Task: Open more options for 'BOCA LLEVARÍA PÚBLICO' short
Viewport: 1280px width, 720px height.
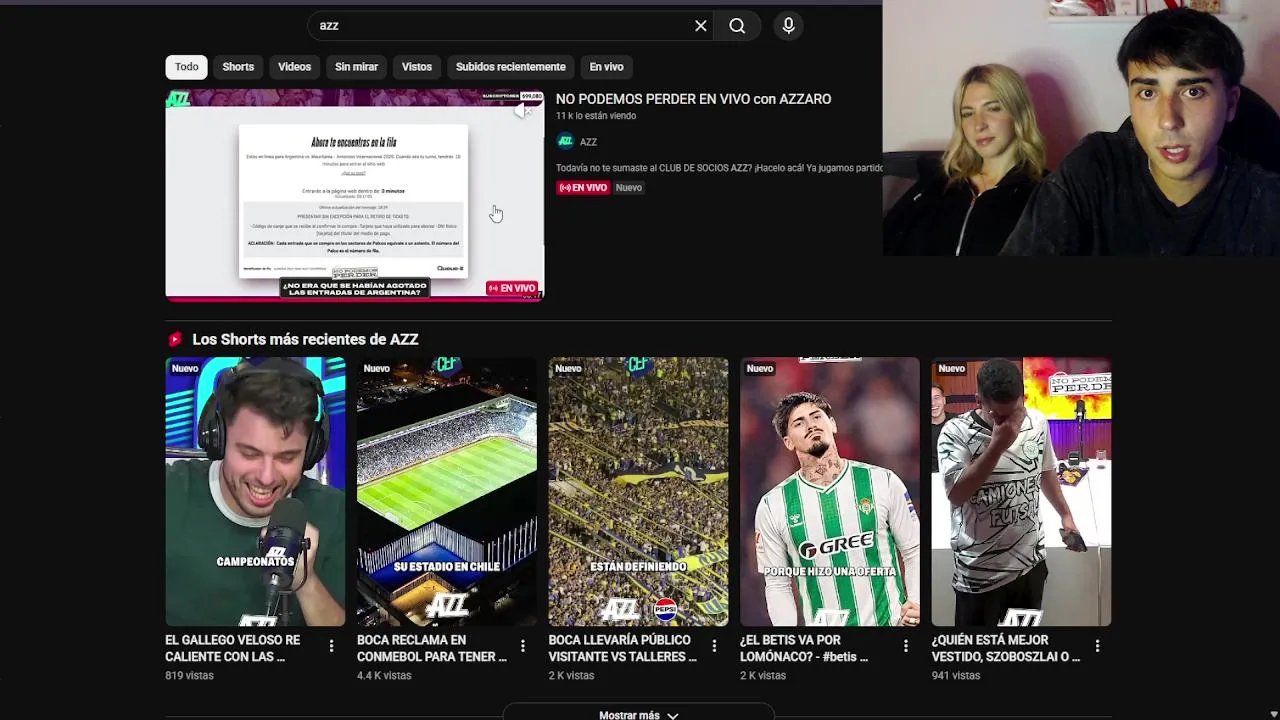Action: click(x=714, y=647)
